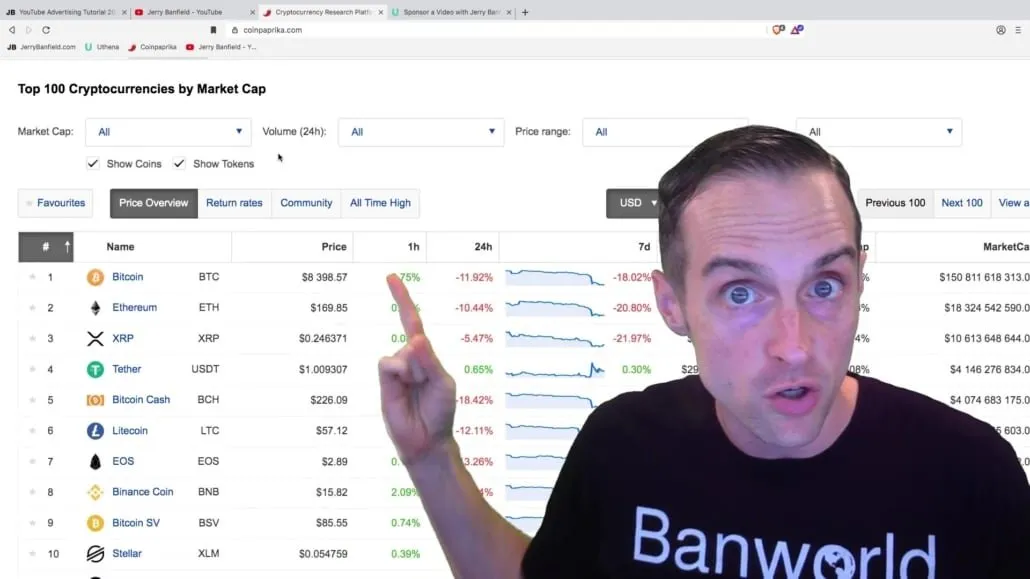Sort by the rank # column arrow

(x=67, y=247)
